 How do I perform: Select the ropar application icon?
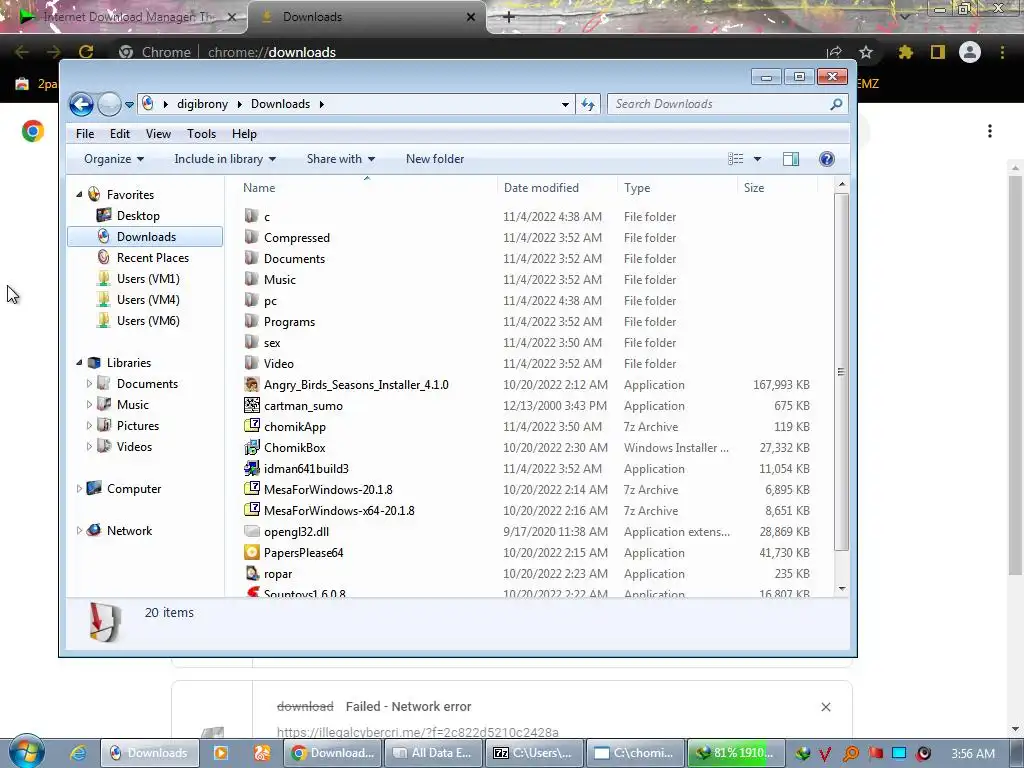251,573
